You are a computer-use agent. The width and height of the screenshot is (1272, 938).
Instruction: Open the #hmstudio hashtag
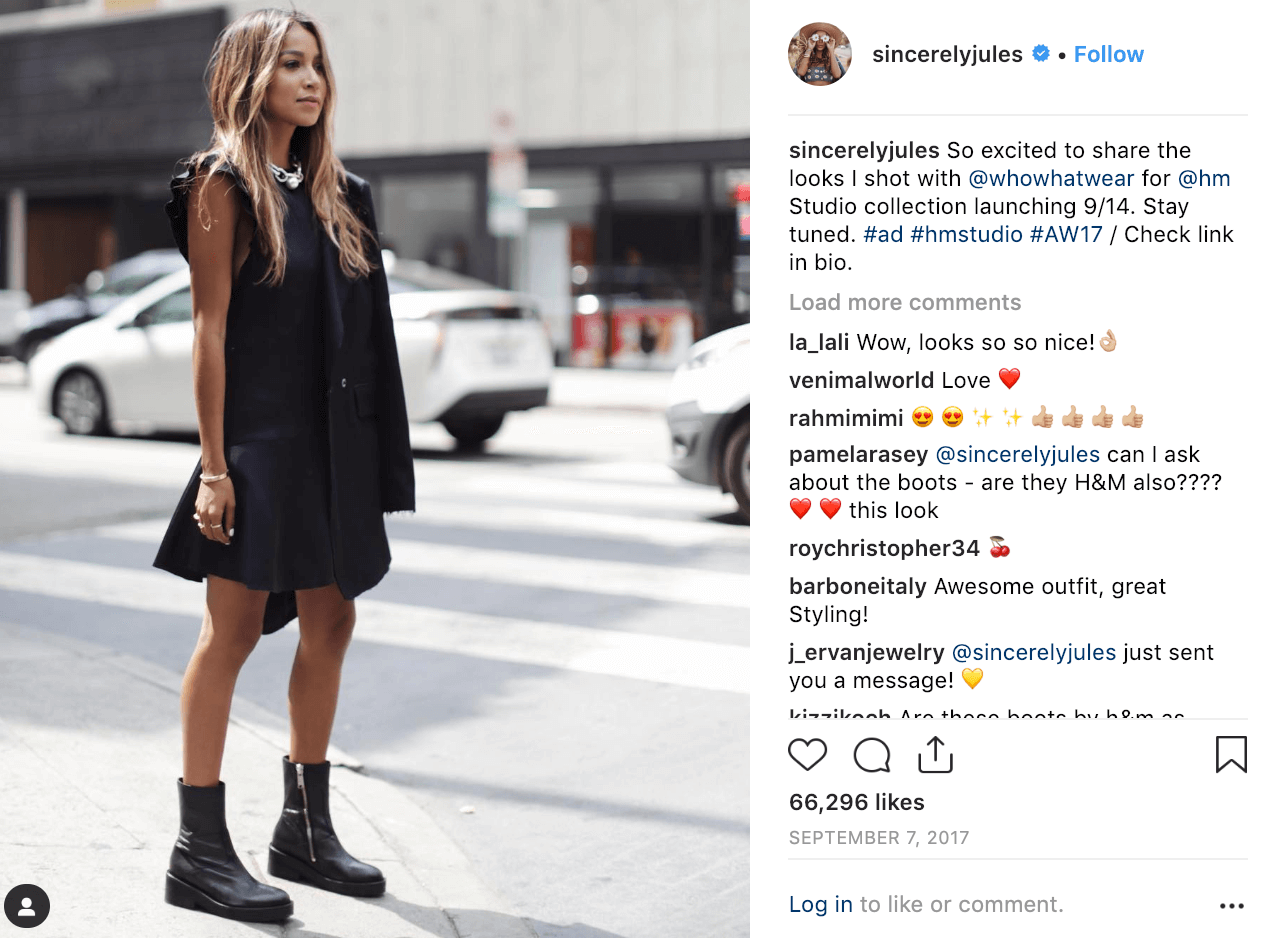pos(966,235)
